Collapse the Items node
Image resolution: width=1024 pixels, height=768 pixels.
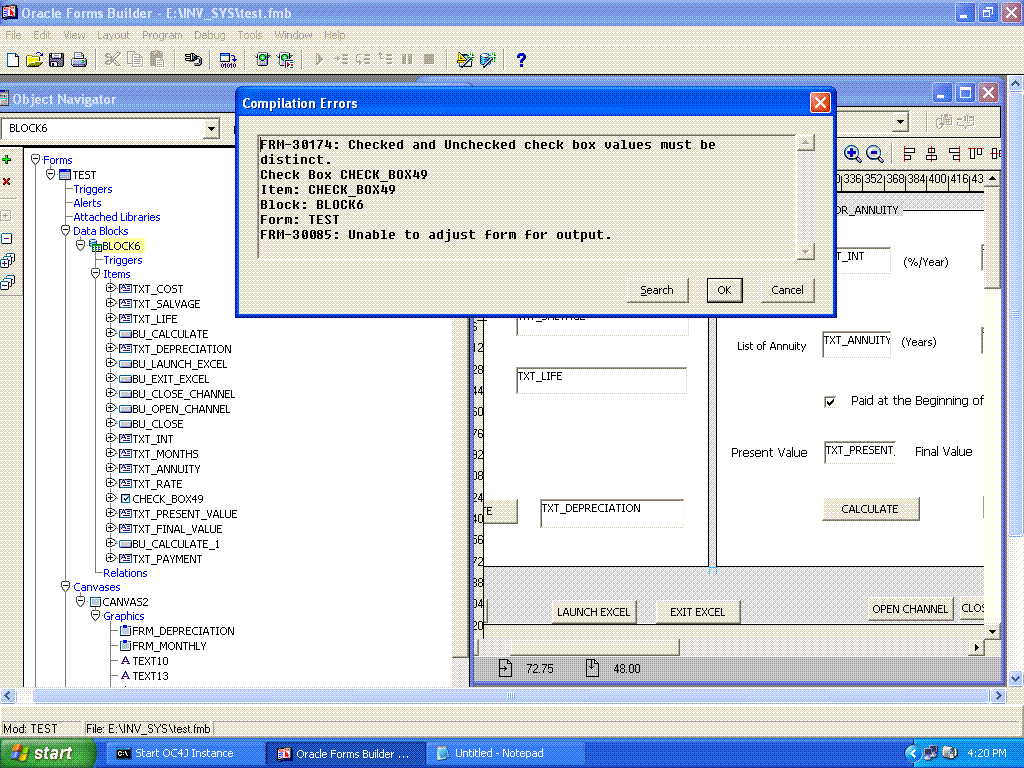pos(95,274)
